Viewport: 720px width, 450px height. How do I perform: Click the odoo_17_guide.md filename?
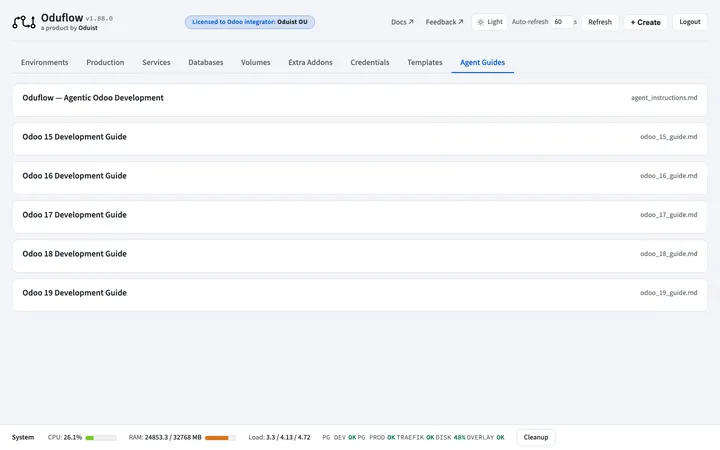(669, 215)
